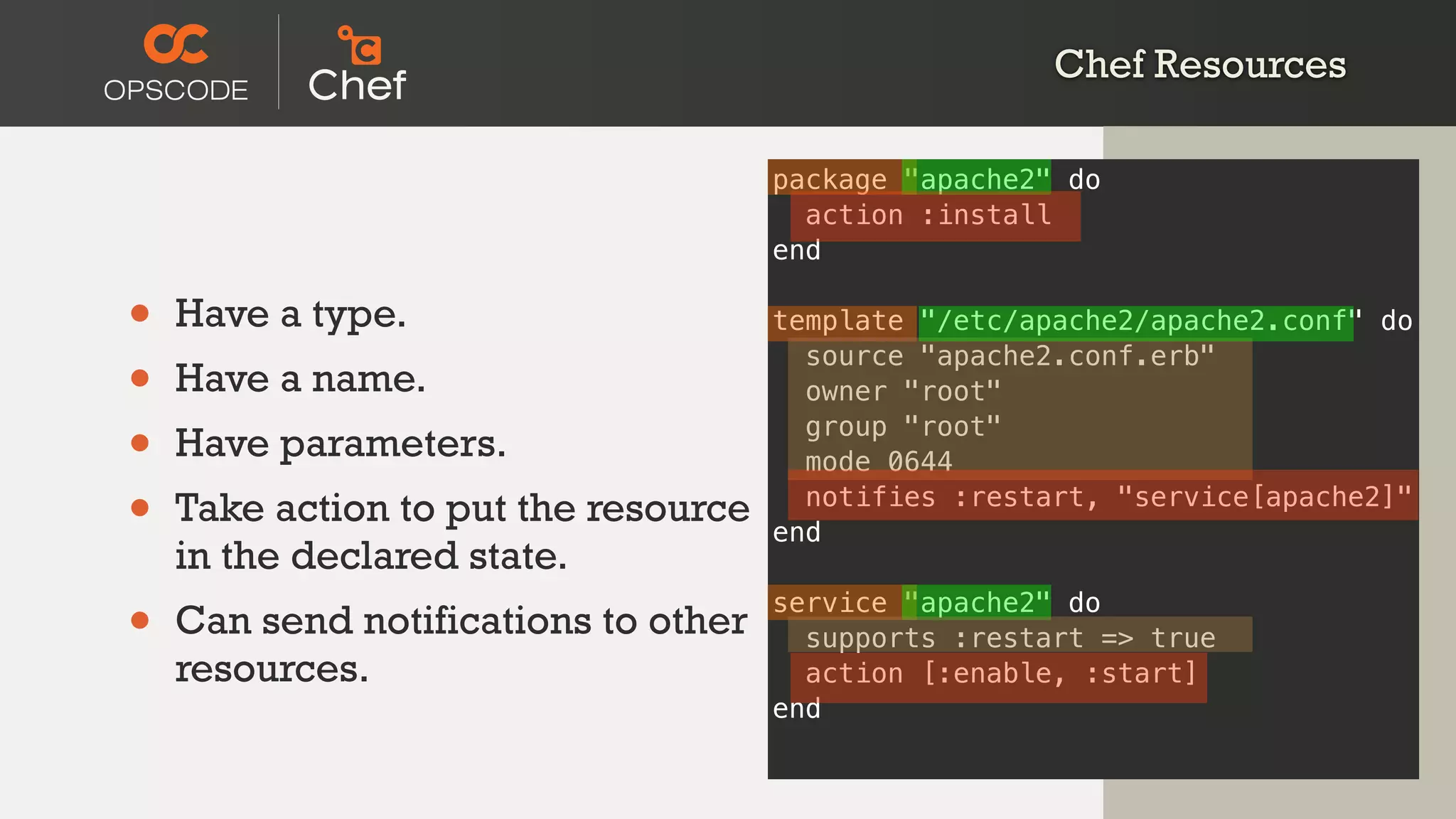This screenshot has width=1456, height=819.
Task: Click 'Can send notifications to other' text
Action: [461, 621]
